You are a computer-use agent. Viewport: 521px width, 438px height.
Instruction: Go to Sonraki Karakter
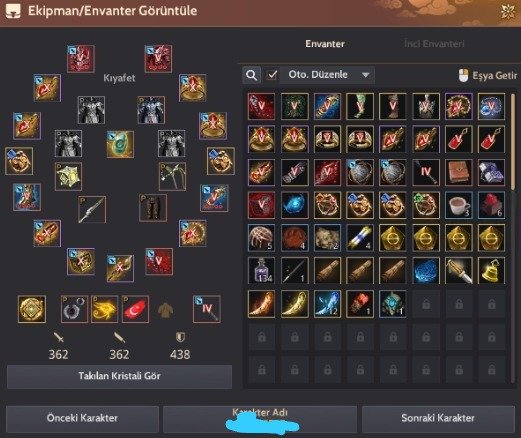(x=438, y=418)
